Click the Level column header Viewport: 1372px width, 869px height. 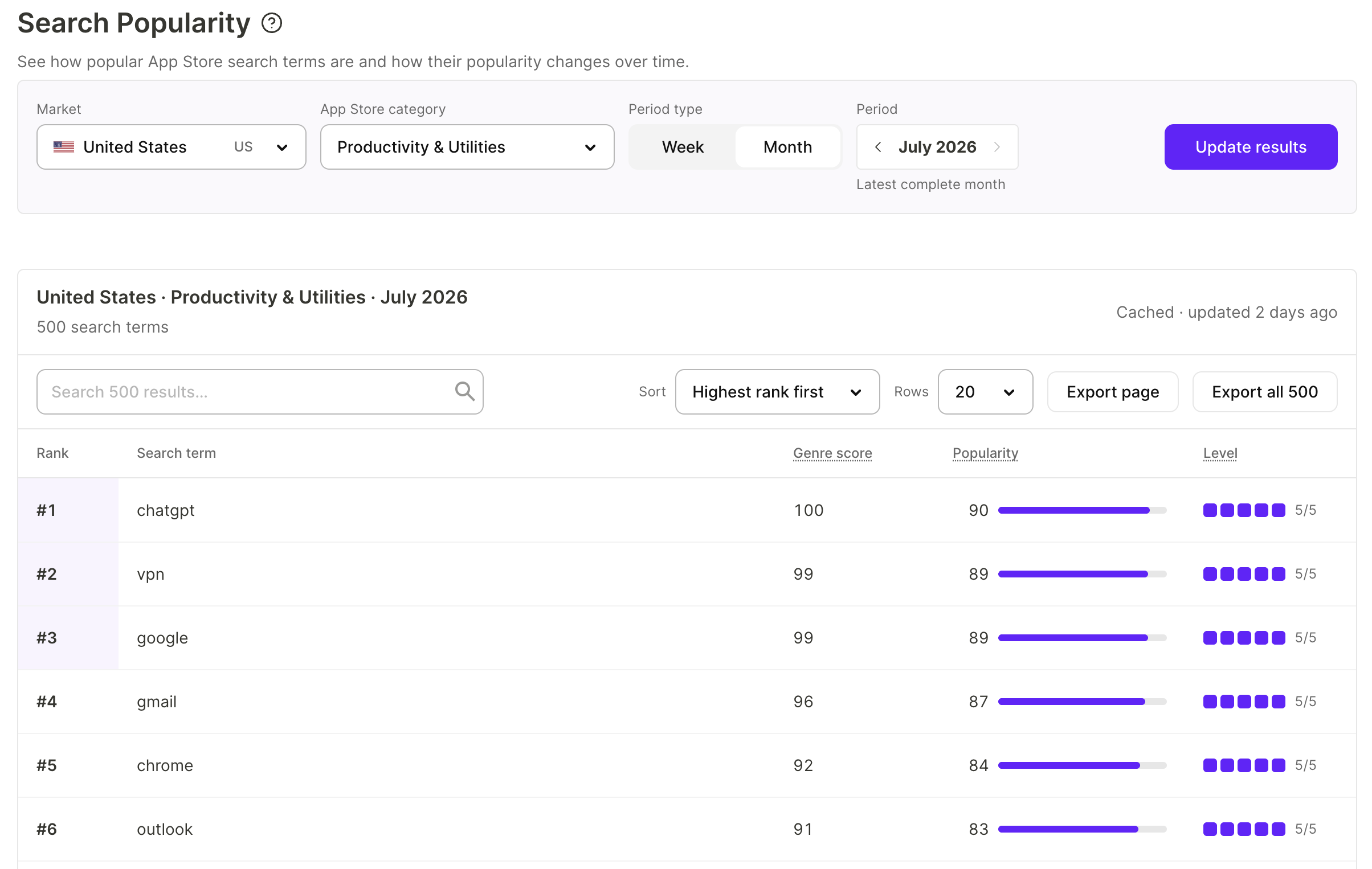click(x=1220, y=453)
